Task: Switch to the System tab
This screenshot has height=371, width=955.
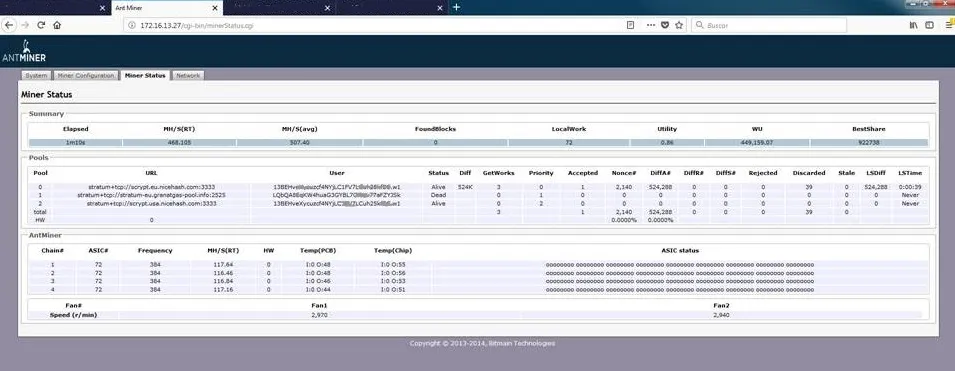Action: tap(37, 76)
